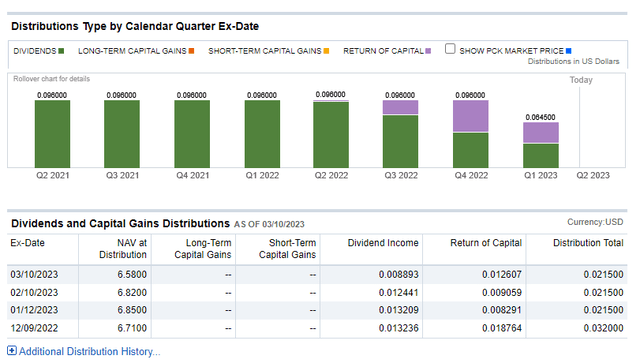Click green dividend segment for Q1 2023
The width and height of the screenshot is (640, 363).
(541, 156)
